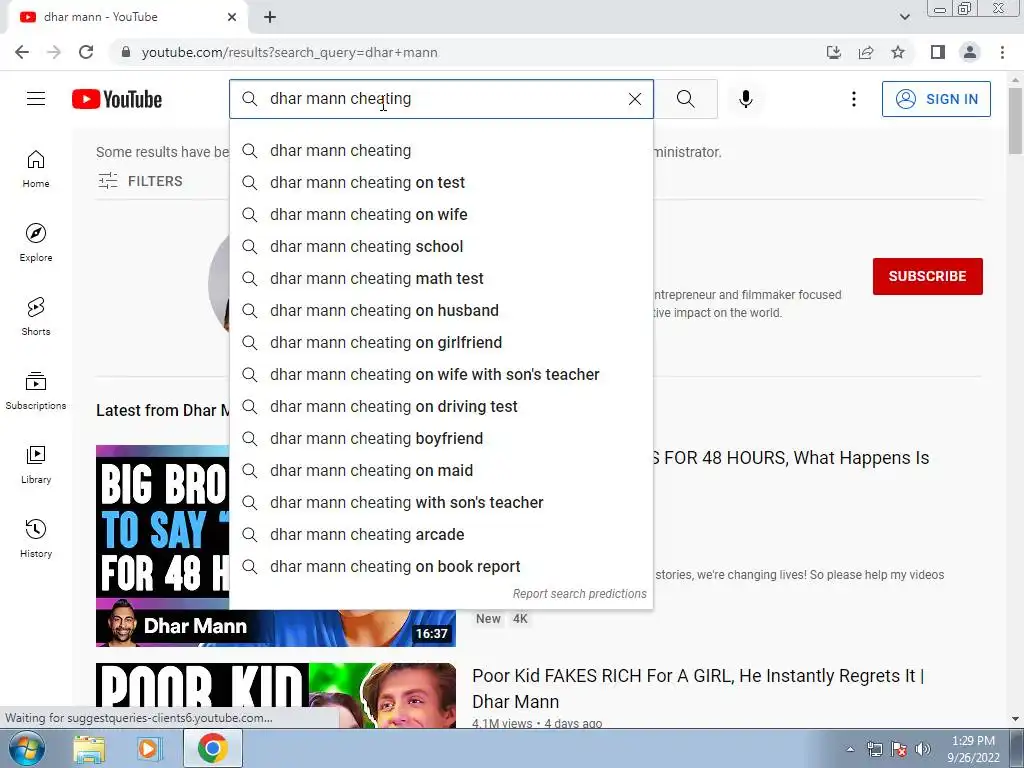Open the Chrome profile avatar
Image resolution: width=1024 pixels, height=768 pixels.
pyautogui.click(x=970, y=52)
